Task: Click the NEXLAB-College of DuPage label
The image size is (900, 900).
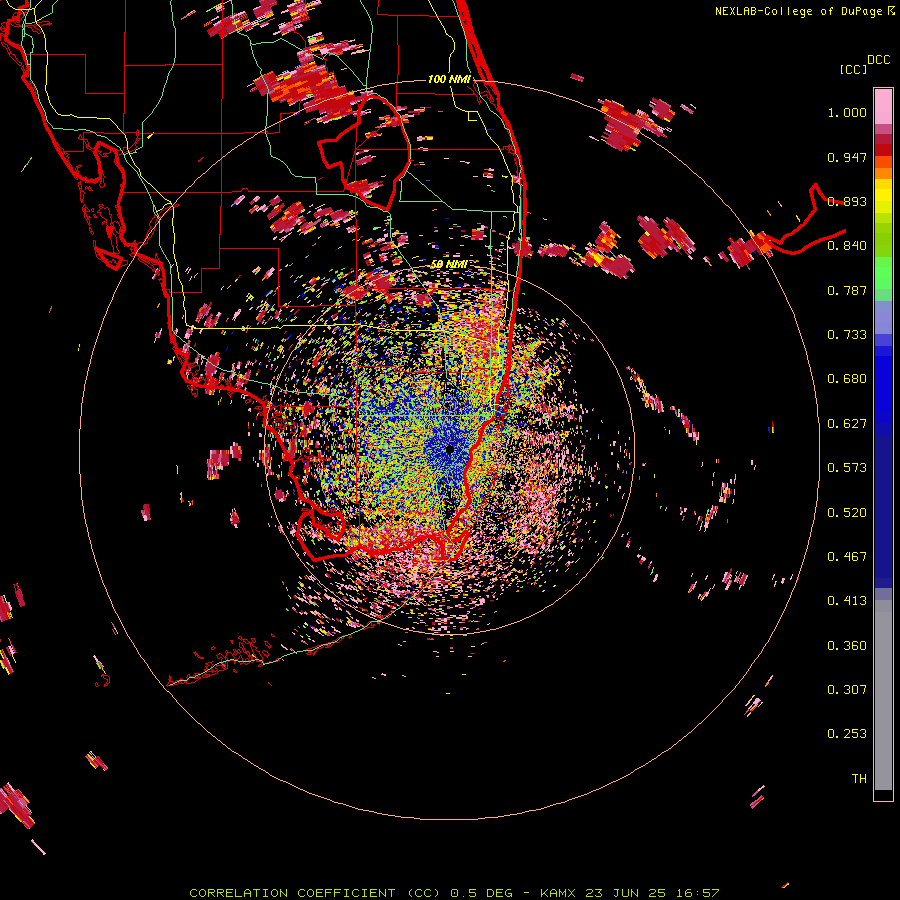Action: pyautogui.click(x=804, y=11)
